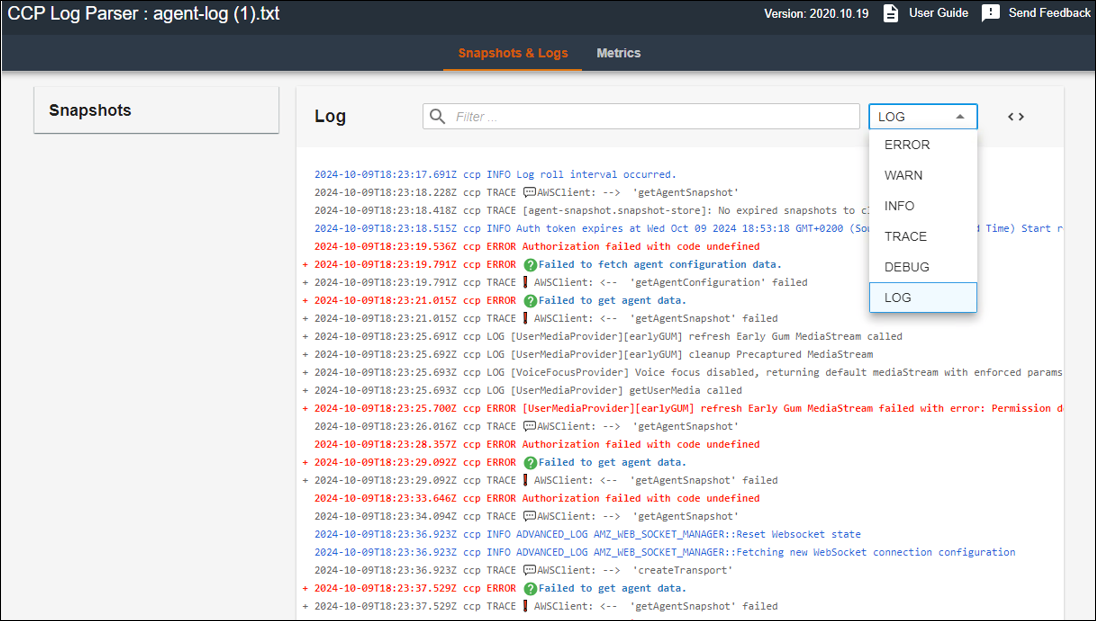Choose WARN in the level dropdown list

(x=902, y=175)
